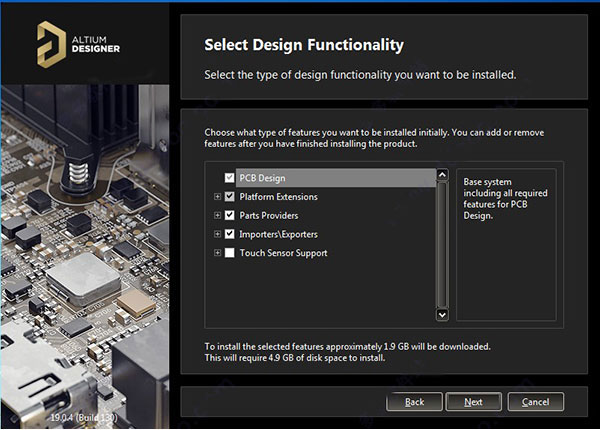Toggle the PCB Design checkbox
This screenshot has width=600, height=430.
[230, 178]
